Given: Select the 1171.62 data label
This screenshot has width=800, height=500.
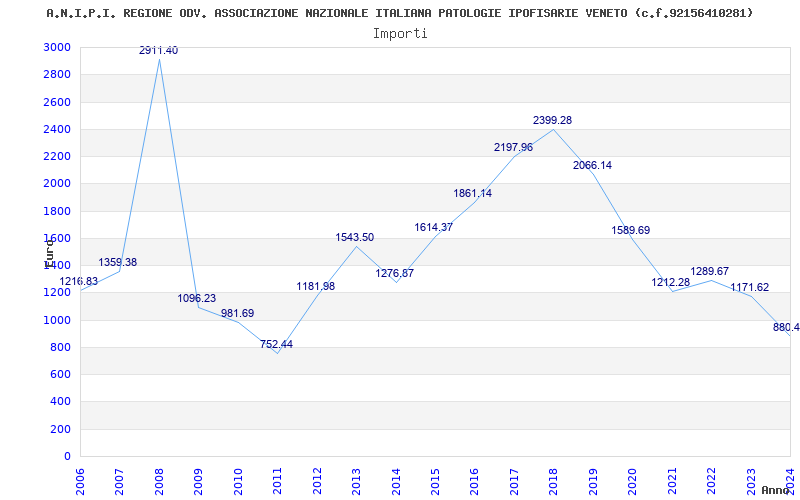Looking at the screenshot, I should (x=749, y=287).
